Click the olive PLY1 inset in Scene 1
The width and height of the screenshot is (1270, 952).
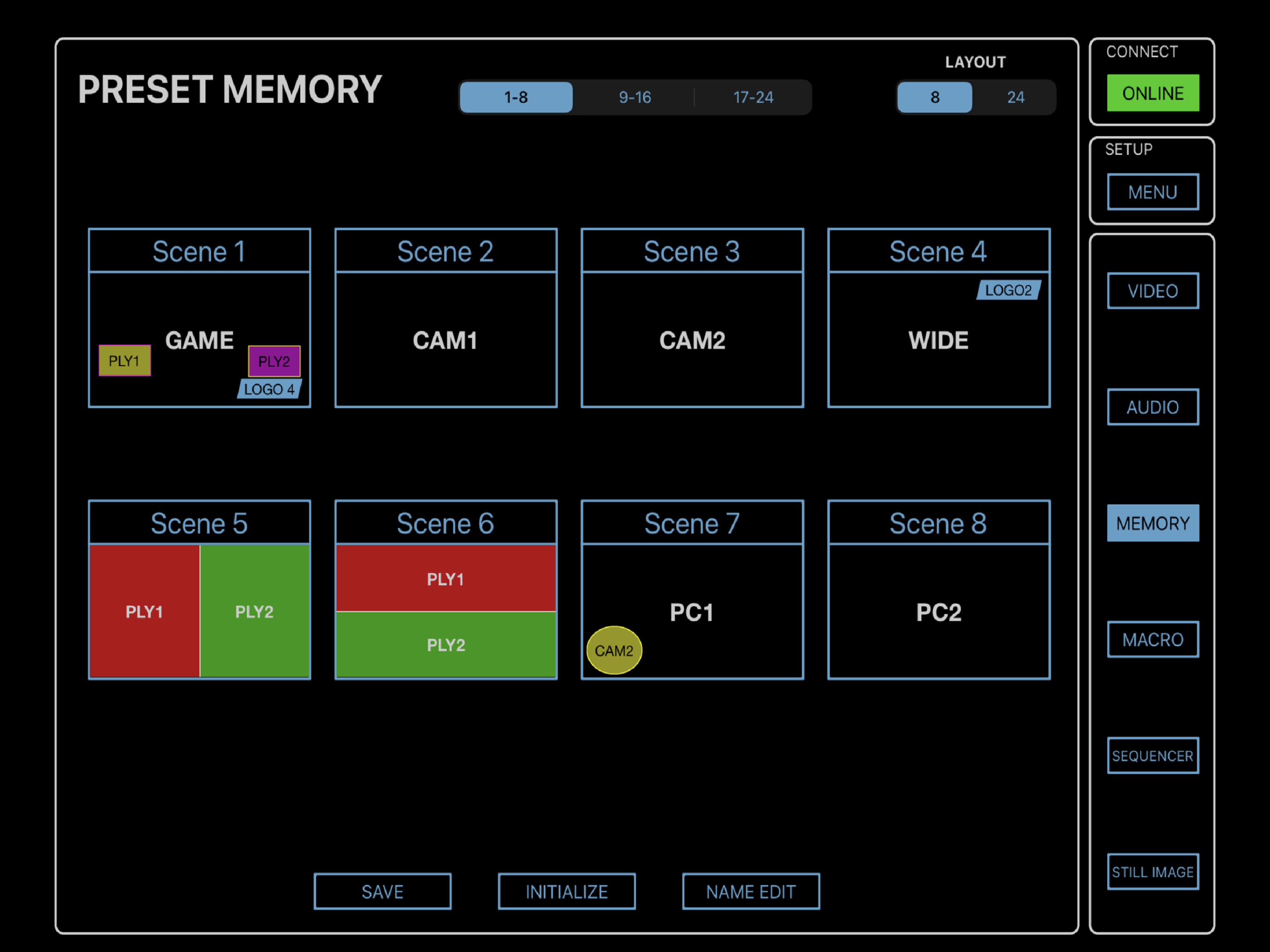pos(125,361)
